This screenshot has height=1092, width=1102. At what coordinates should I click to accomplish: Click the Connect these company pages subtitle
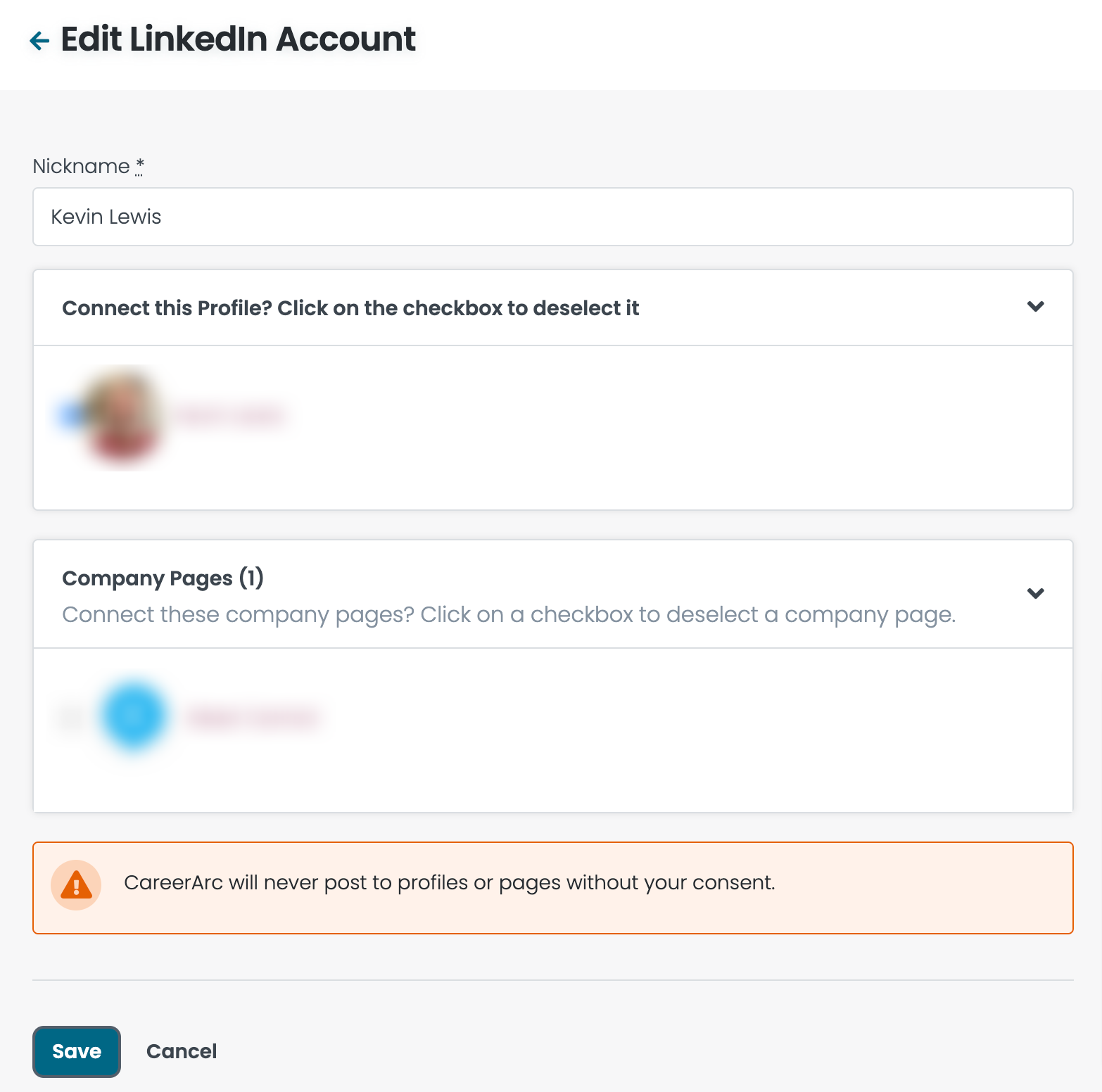coord(508,615)
